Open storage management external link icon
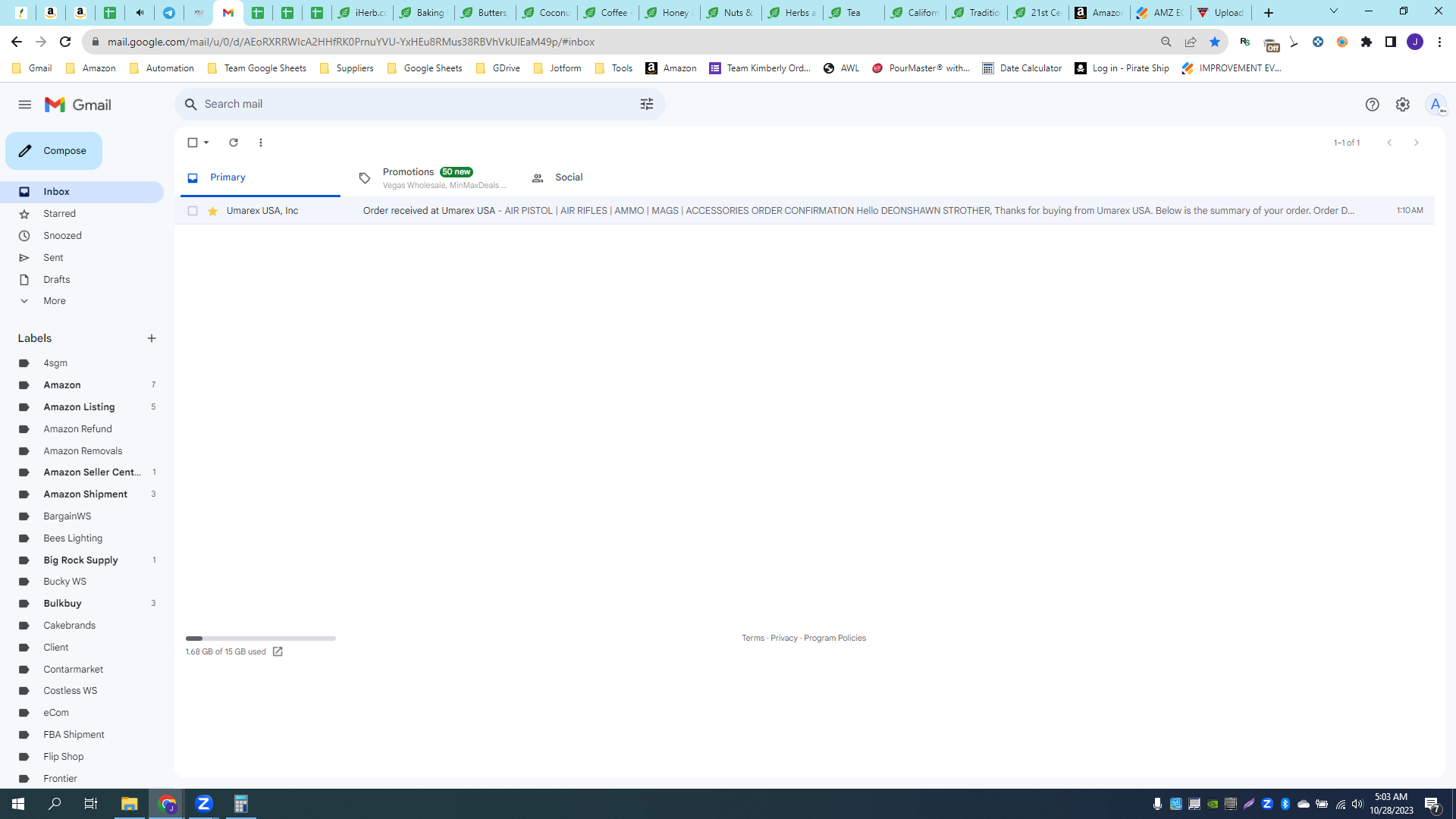Image resolution: width=1456 pixels, height=819 pixels. 278,652
